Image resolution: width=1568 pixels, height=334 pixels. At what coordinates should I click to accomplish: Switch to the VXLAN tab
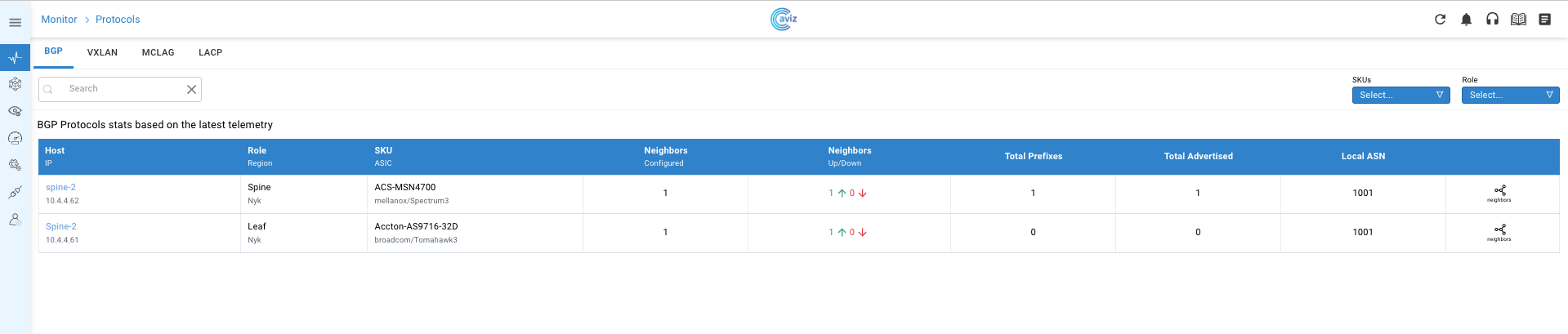(102, 52)
